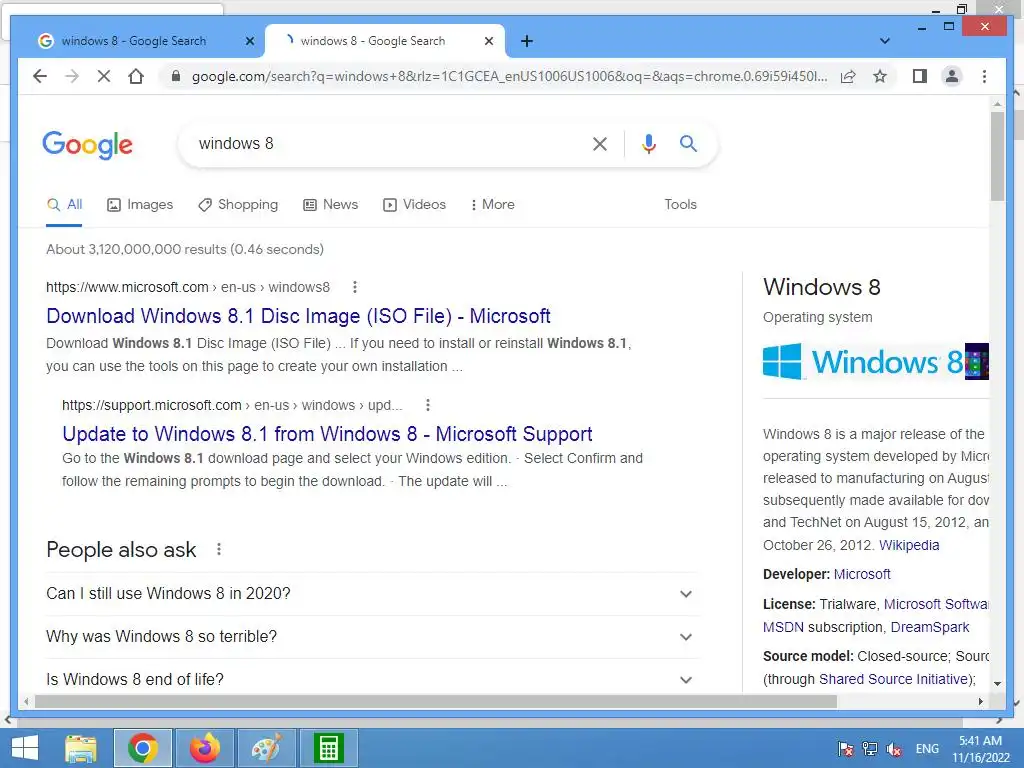
Task: Open Download Windows 8.1 Disc Image link
Action: (x=298, y=316)
